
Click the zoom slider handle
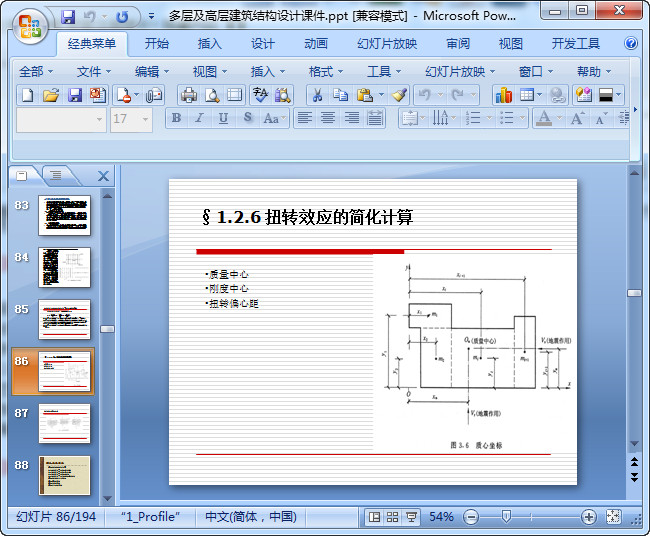pos(506,517)
